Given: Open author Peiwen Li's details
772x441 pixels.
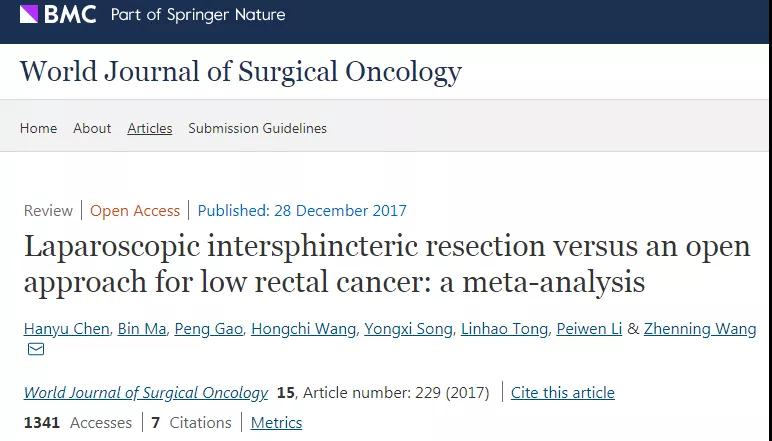Looking at the screenshot, I should [x=589, y=328].
